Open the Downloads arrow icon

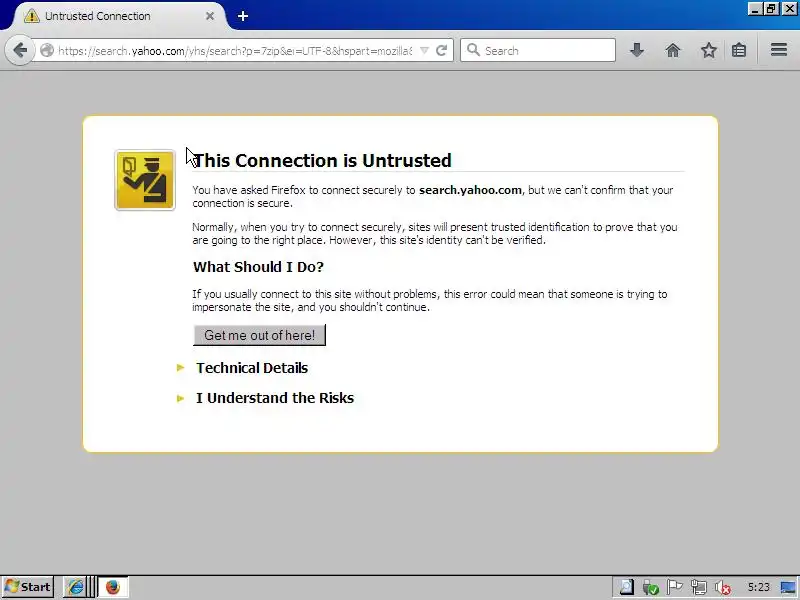[637, 50]
